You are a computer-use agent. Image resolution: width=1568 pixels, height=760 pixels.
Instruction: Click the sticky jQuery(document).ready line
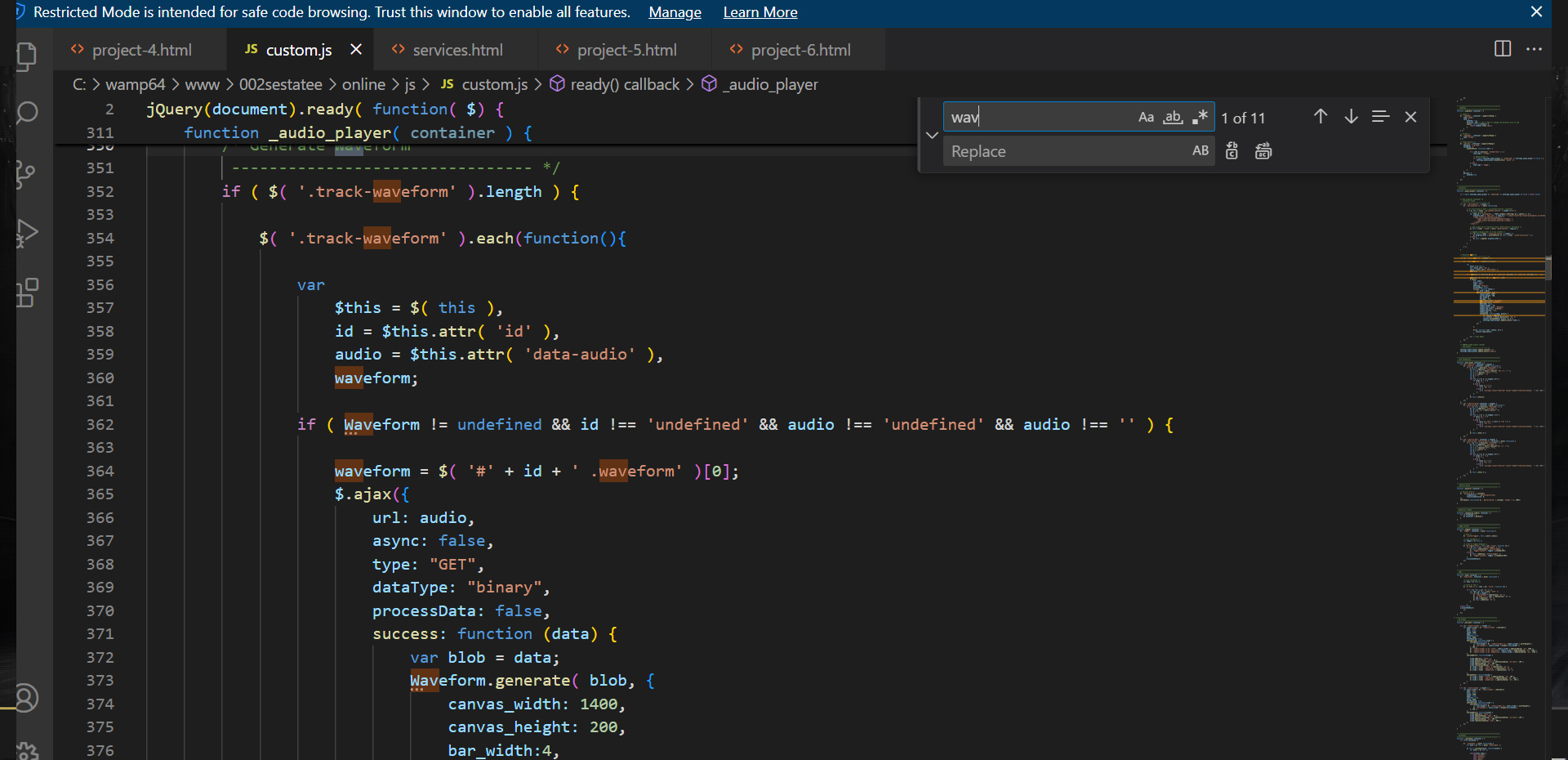point(325,109)
